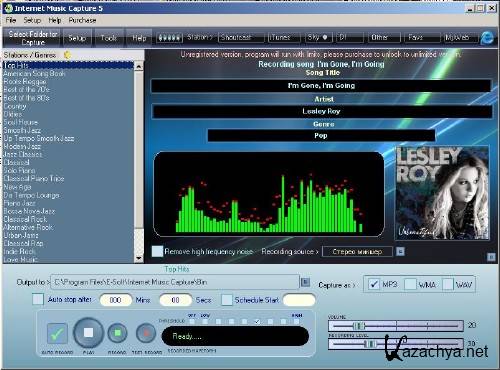Click the Recording Level slider handle
The image size is (500, 370).
pyautogui.click(x=370, y=344)
